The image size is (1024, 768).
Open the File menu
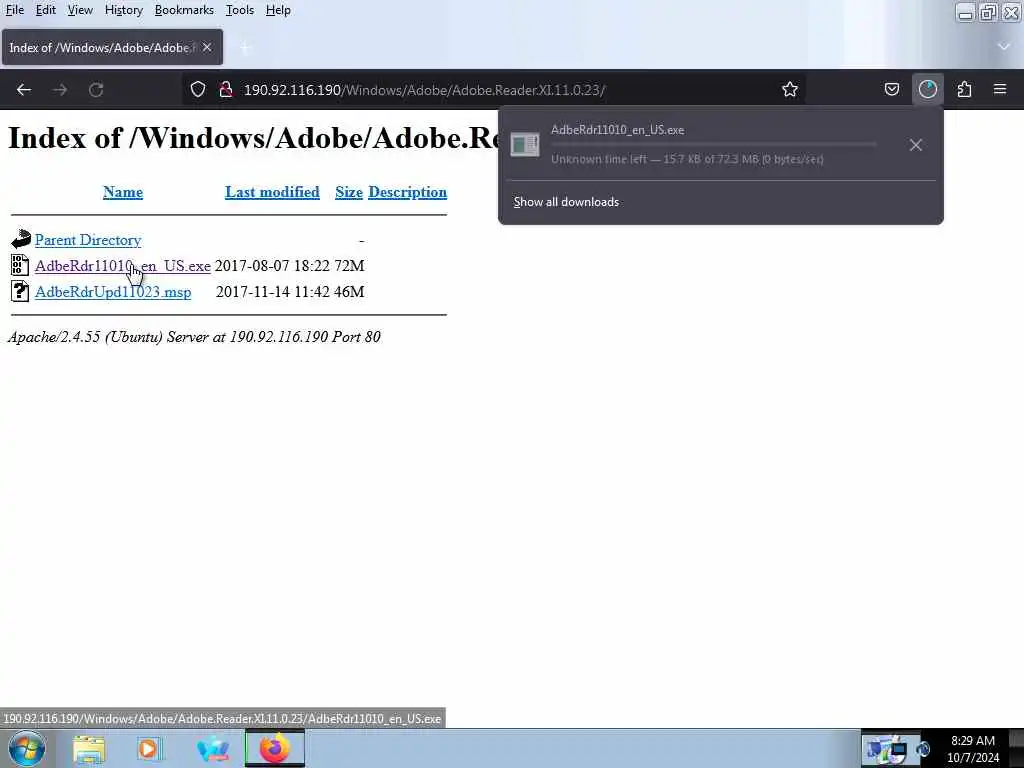(x=14, y=10)
